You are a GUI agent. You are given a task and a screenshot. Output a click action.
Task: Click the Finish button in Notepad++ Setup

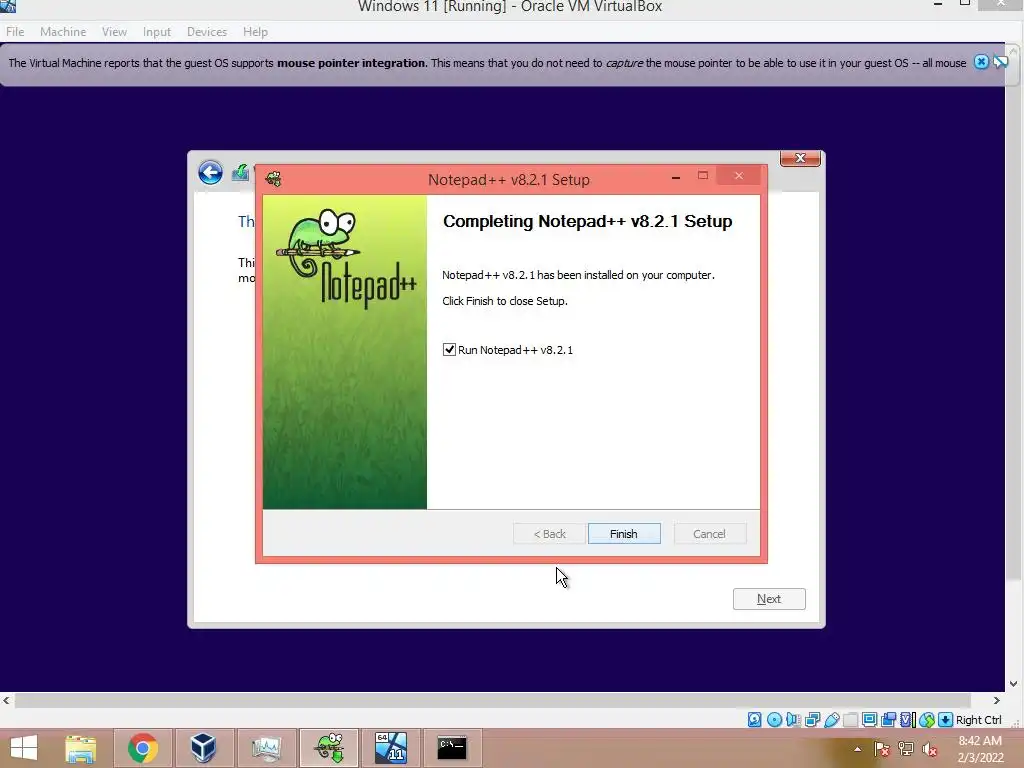(624, 534)
